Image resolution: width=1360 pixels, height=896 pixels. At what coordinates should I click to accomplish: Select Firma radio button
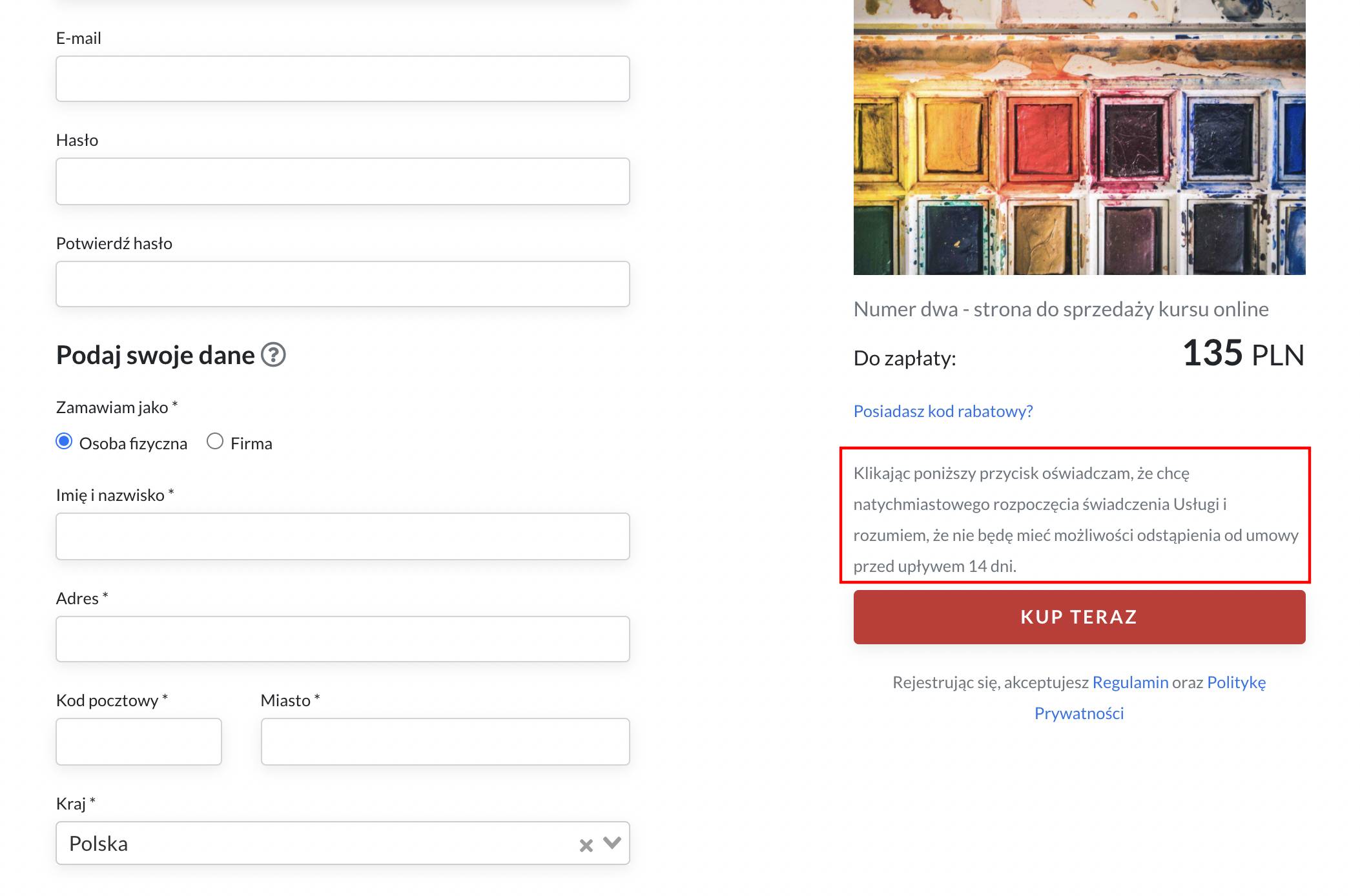pyautogui.click(x=215, y=442)
